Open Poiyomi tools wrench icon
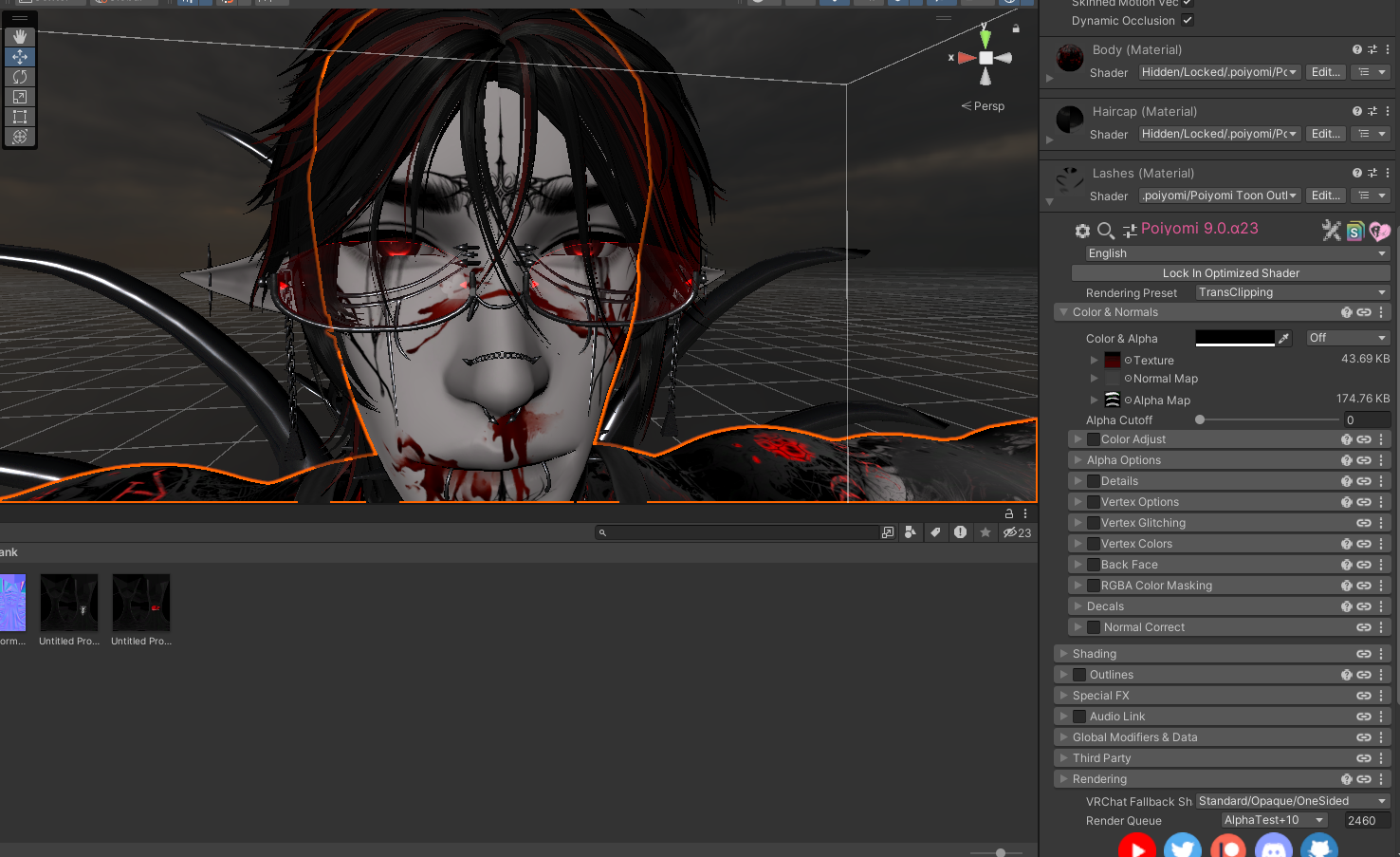1400x857 pixels. 1331,230
